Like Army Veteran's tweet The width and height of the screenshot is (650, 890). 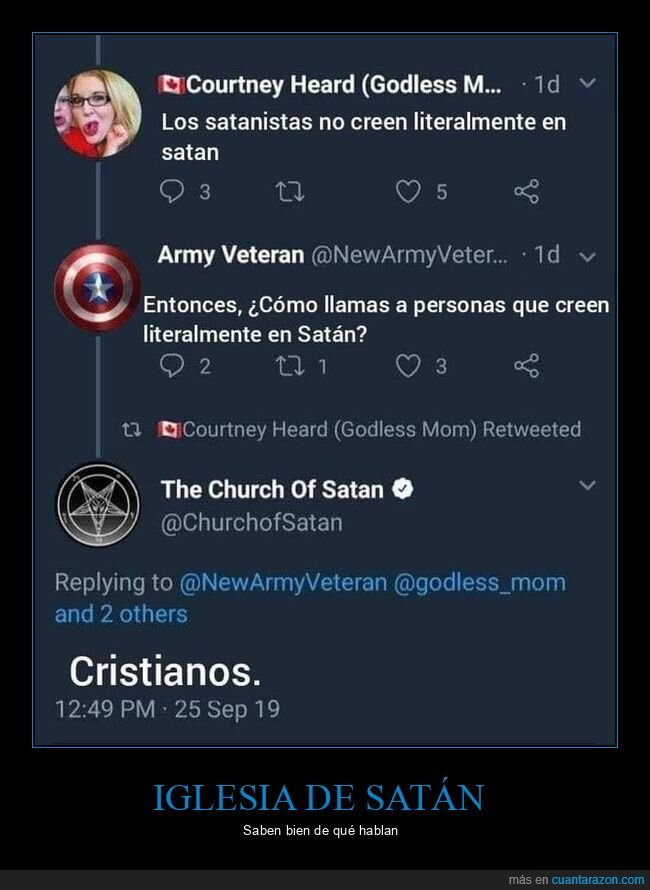tap(408, 366)
